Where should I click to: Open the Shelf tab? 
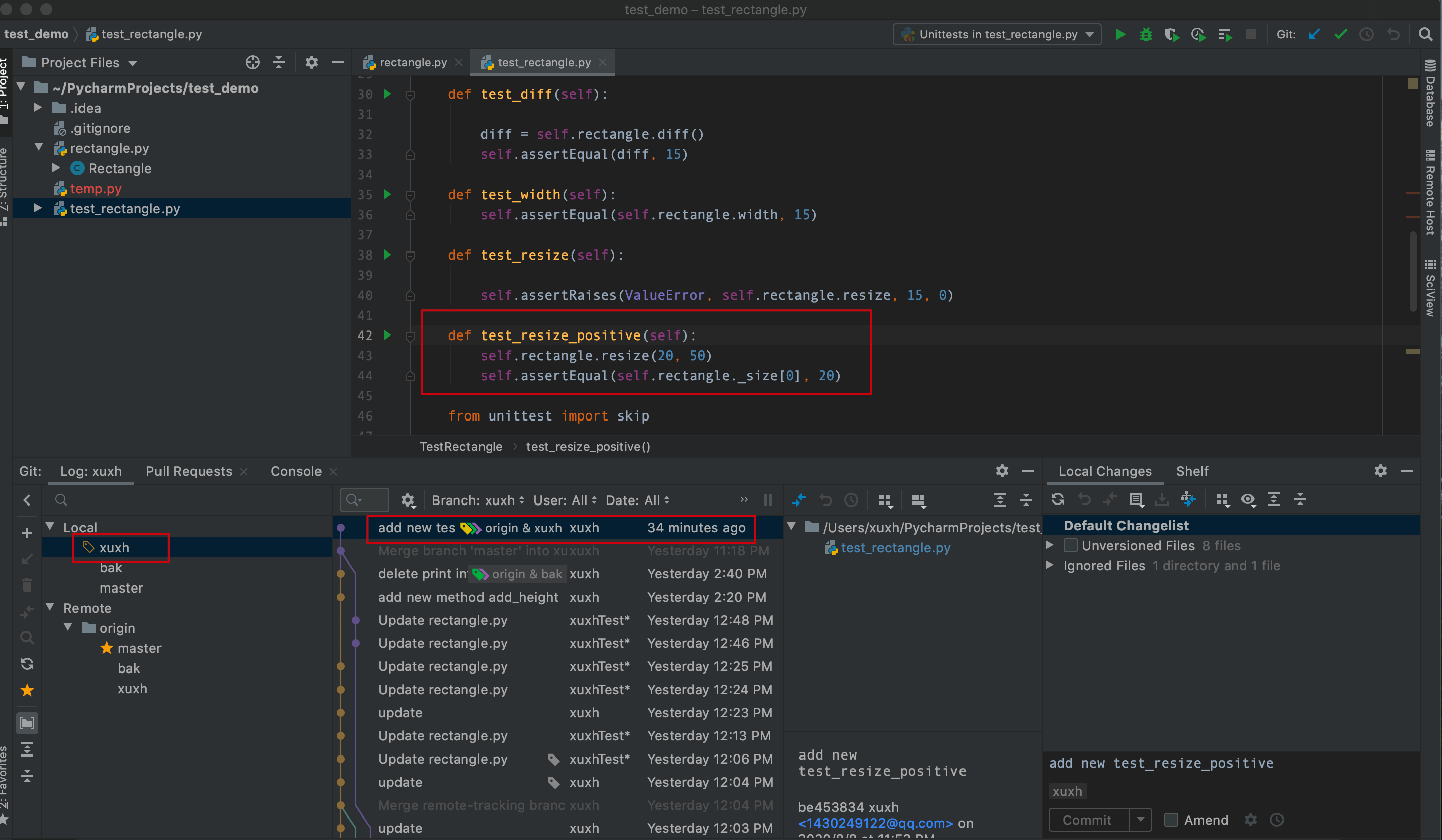tap(1192, 471)
